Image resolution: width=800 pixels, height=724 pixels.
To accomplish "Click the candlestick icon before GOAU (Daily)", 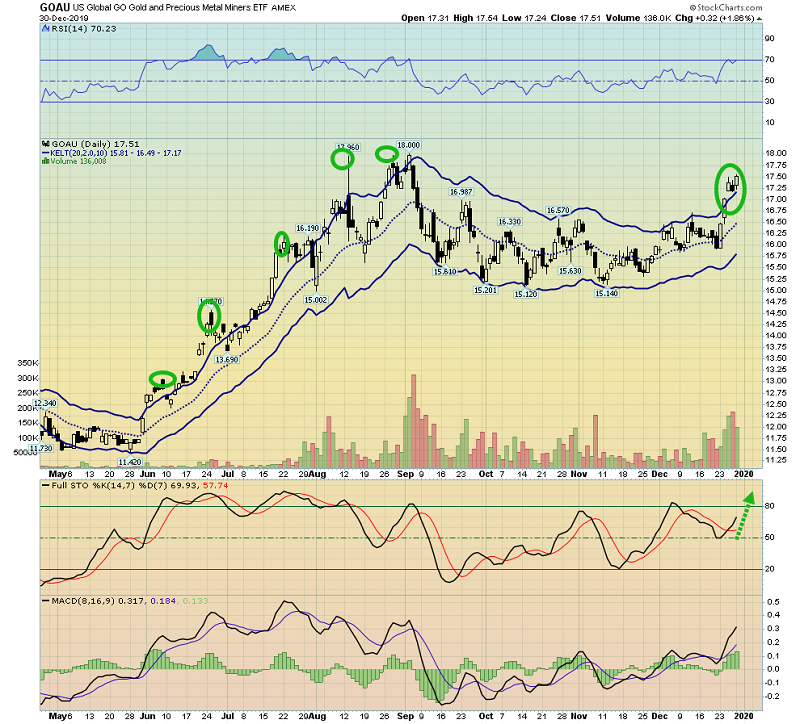I will pos(46,144).
